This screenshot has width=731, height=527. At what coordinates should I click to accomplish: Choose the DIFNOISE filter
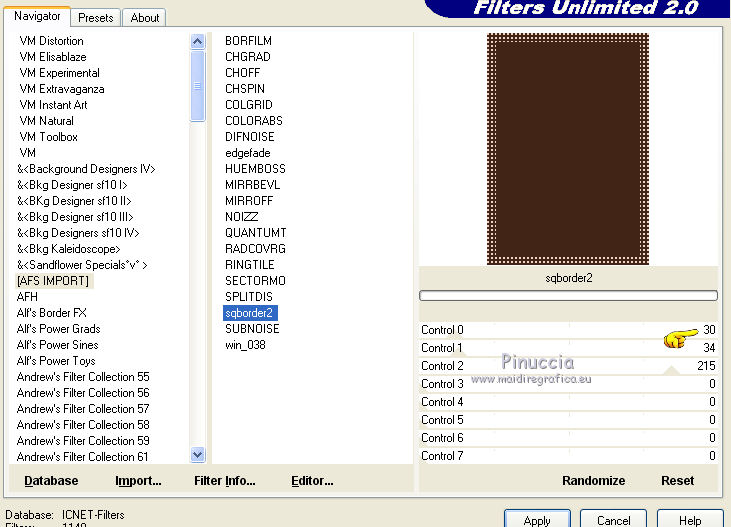(249, 137)
